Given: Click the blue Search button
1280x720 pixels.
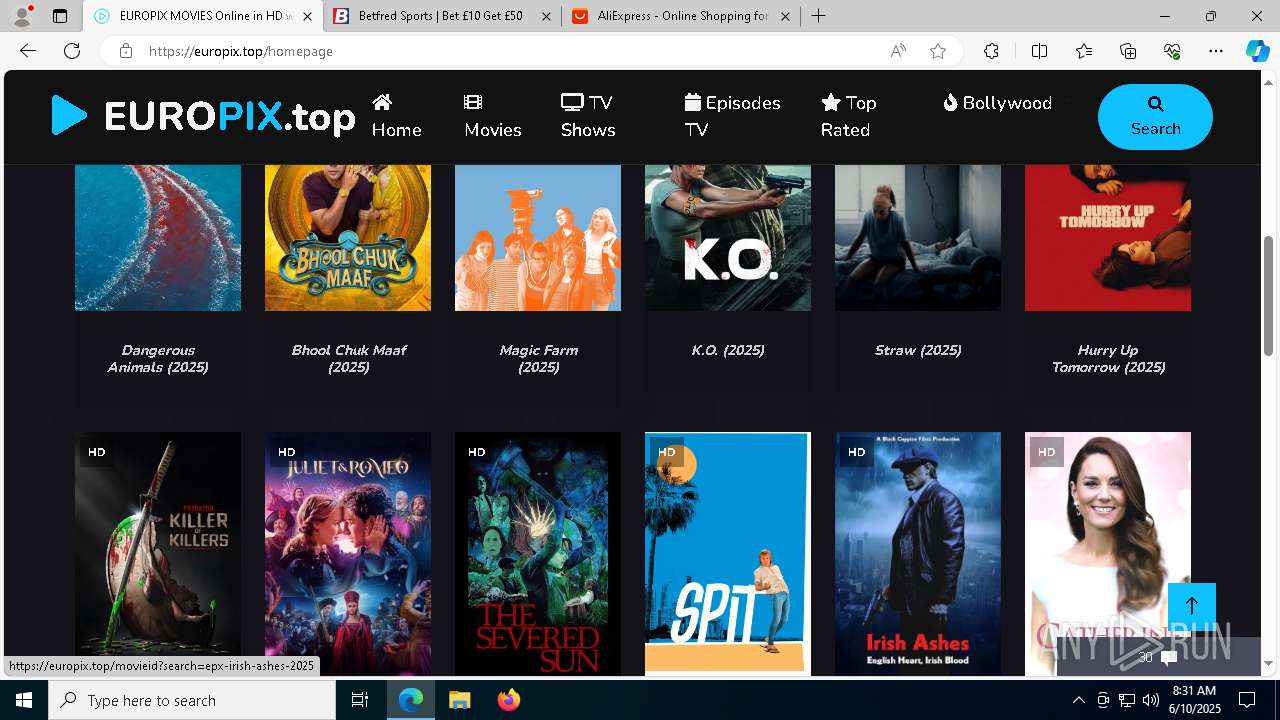Looking at the screenshot, I should (1155, 117).
